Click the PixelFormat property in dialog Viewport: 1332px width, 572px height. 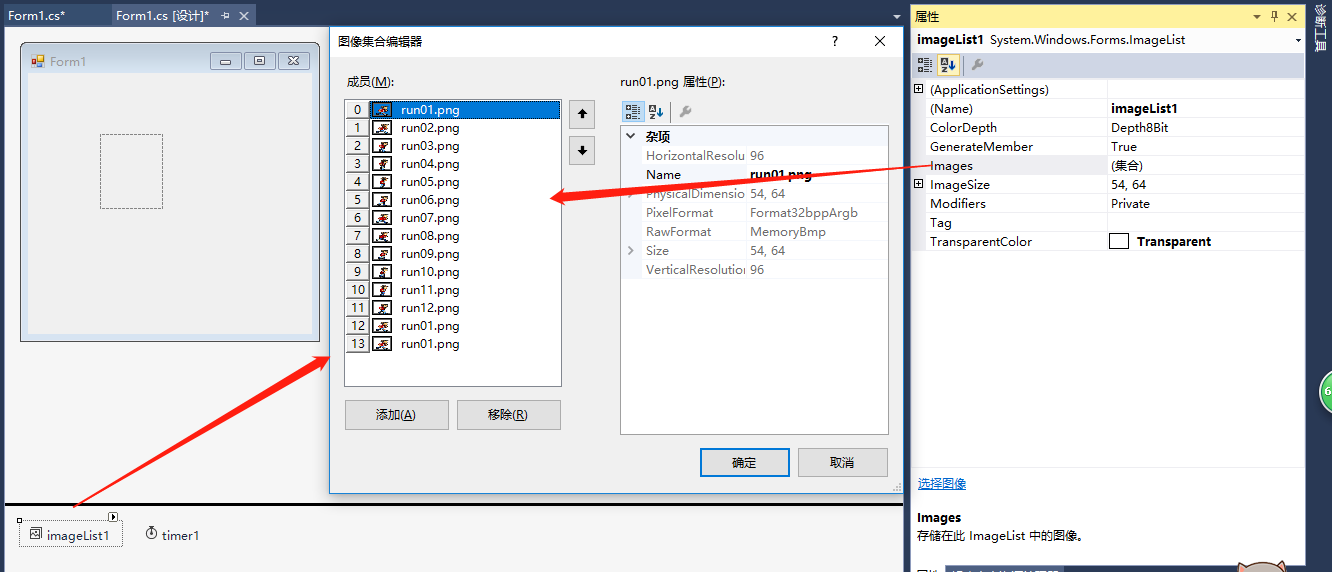coord(754,213)
